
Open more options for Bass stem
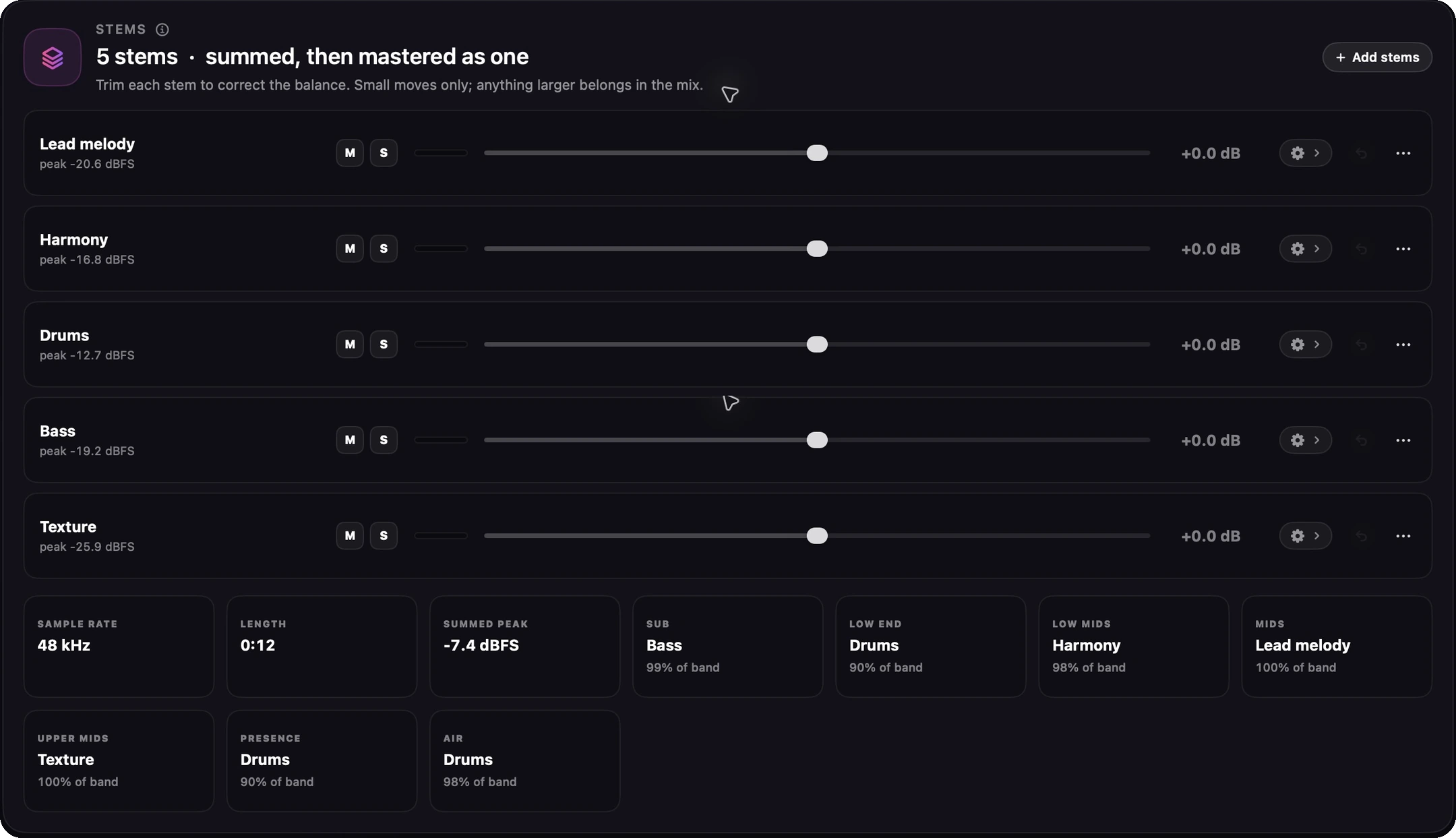click(1403, 440)
